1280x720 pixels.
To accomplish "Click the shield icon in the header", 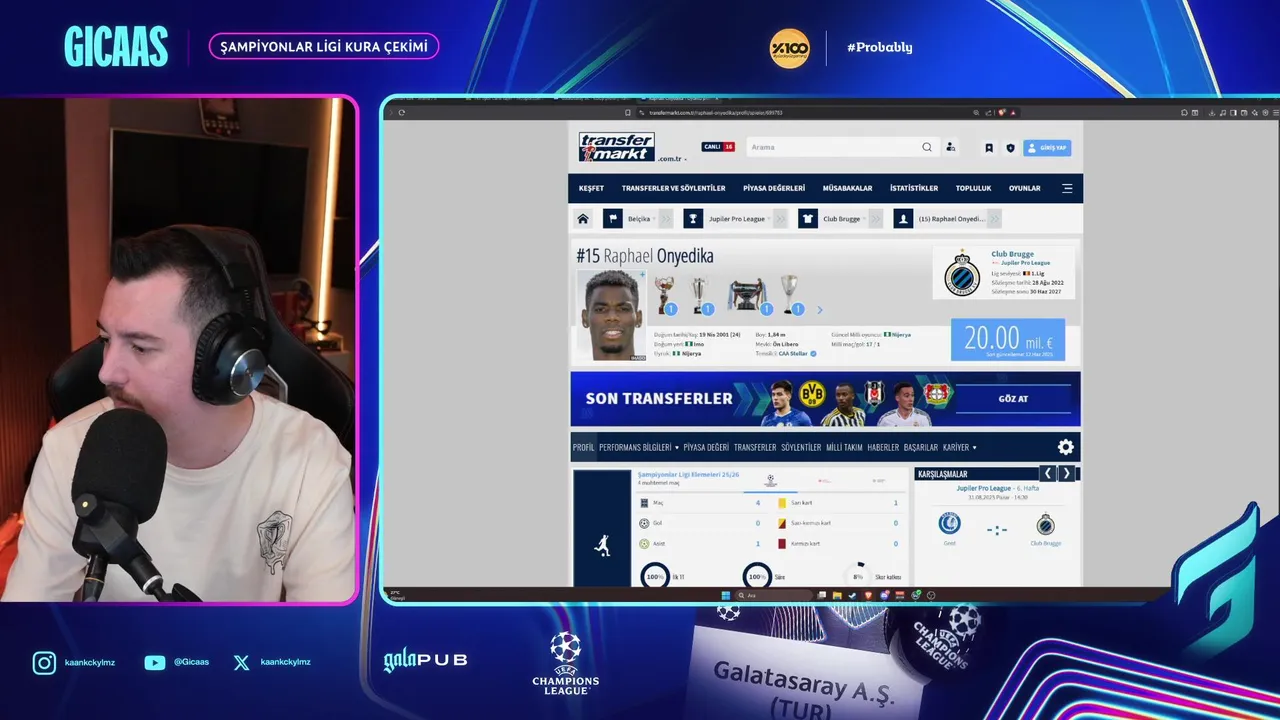I will pyautogui.click(x=1010, y=148).
